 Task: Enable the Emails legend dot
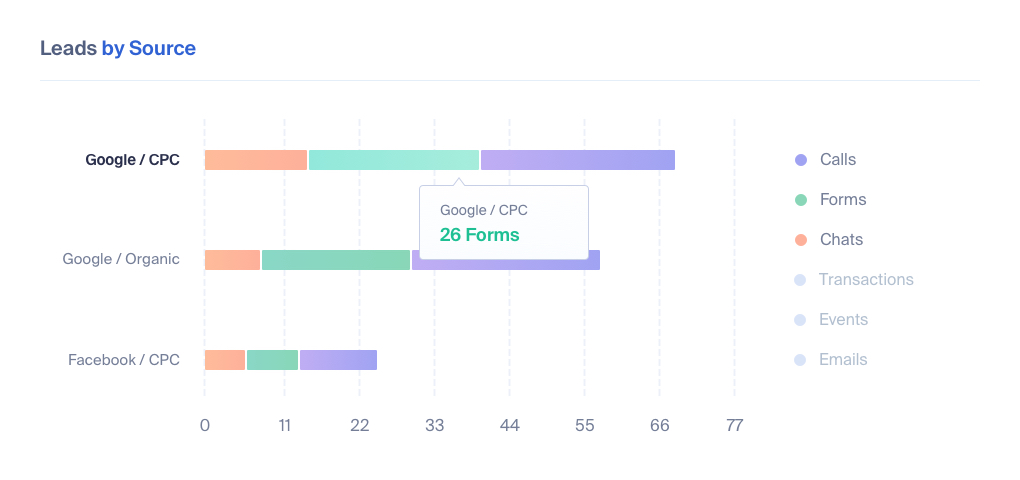pyautogui.click(x=801, y=360)
